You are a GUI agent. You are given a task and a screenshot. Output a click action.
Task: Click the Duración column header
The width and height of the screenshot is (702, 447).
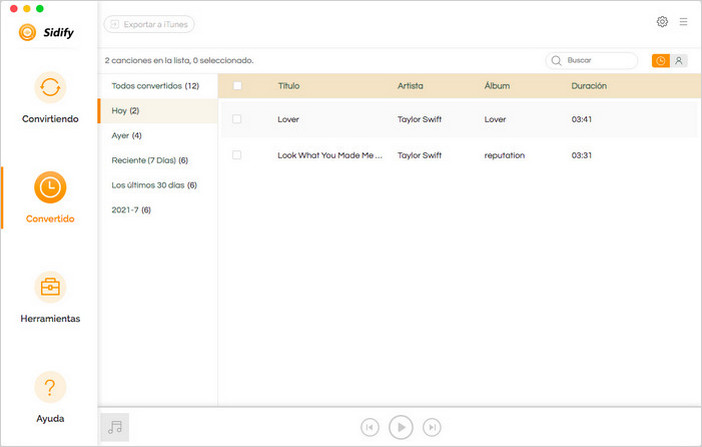[589, 86]
